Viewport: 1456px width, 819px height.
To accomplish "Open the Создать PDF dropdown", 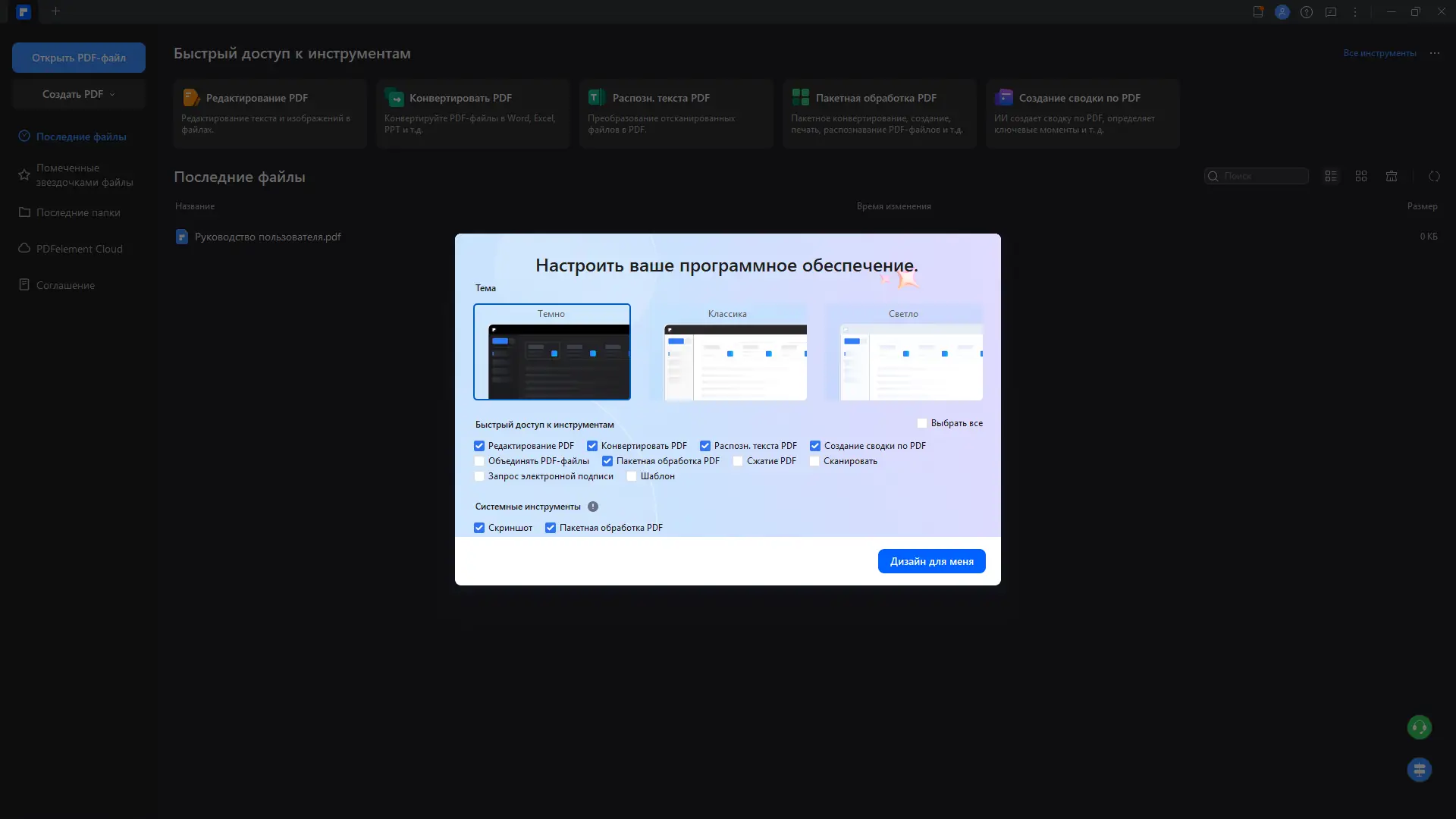I will point(78,93).
